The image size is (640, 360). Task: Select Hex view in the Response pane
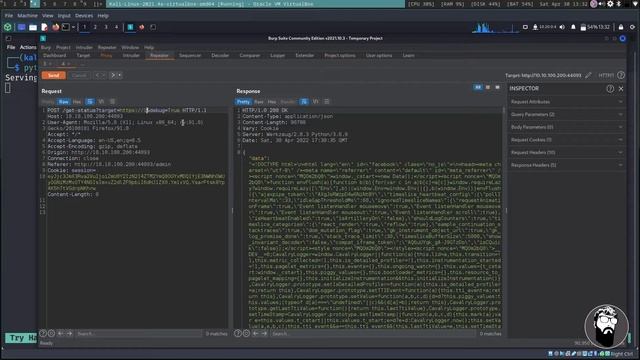272,102
